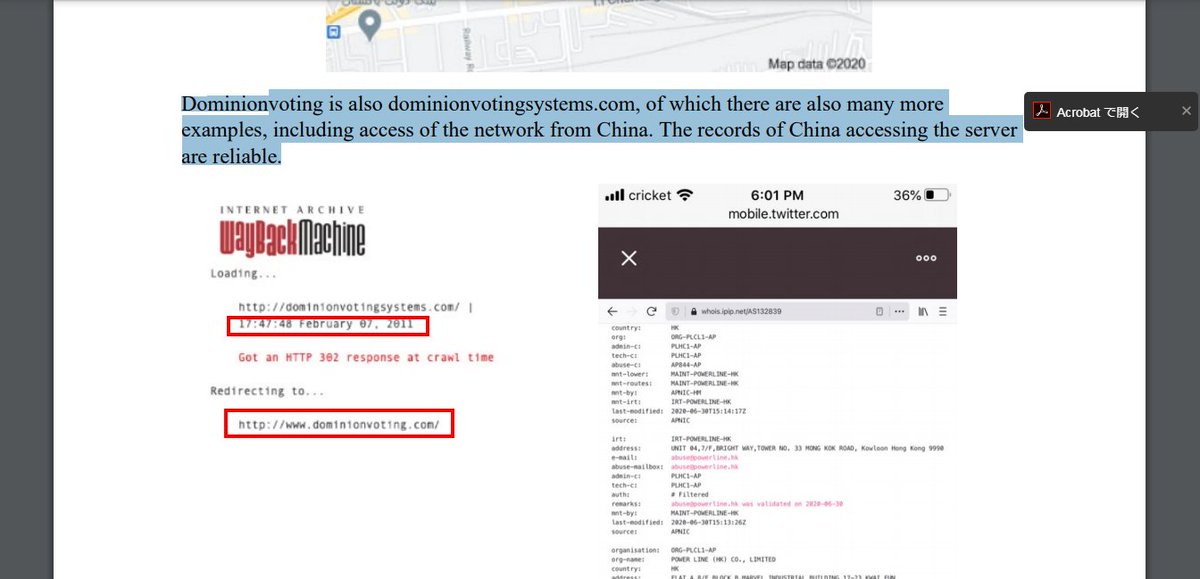Click the reload icon in phone browser toolbar
1200x579 pixels.
(x=652, y=312)
